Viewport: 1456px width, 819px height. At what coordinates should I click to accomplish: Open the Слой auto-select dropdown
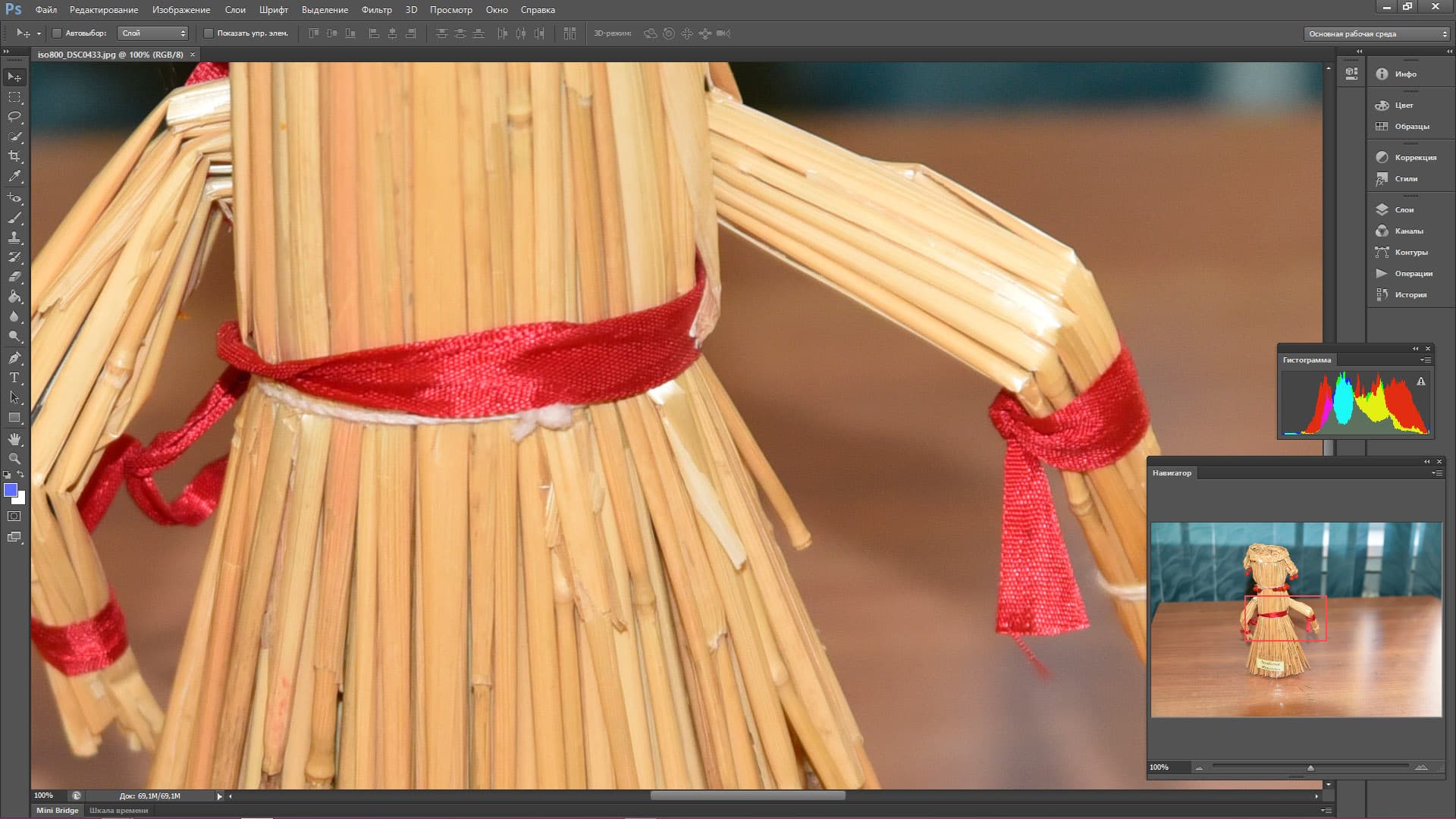click(x=153, y=33)
